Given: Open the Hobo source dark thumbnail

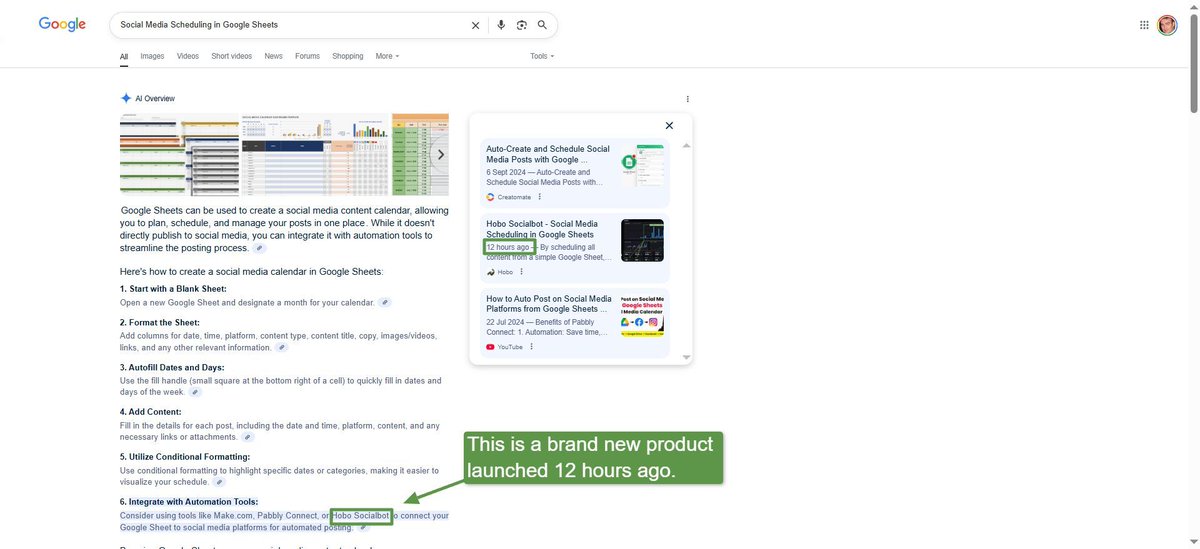Looking at the screenshot, I should [x=642, y=240].
